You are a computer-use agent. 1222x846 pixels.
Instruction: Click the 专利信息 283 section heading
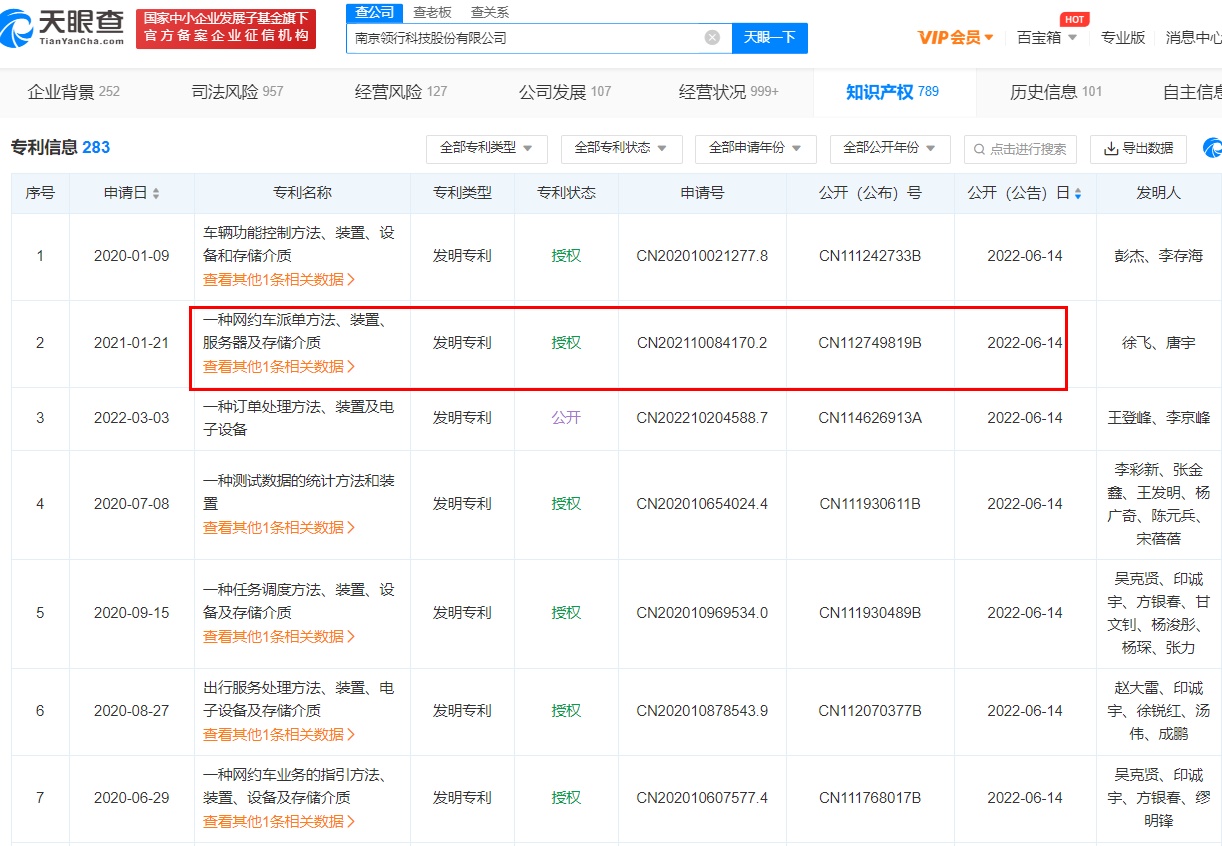coord(60,148)
